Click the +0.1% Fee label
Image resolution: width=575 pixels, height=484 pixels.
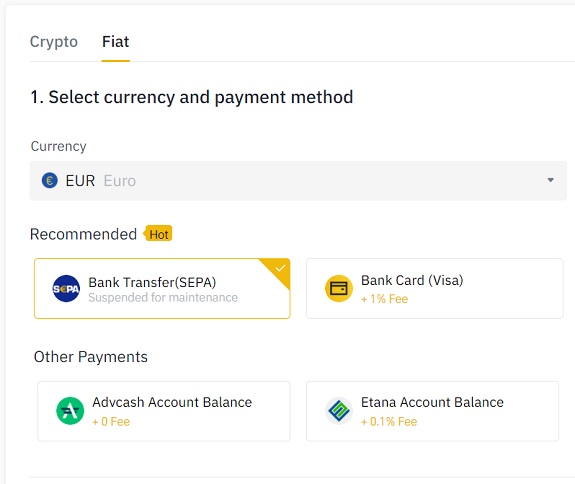click(x=389, y=422)
